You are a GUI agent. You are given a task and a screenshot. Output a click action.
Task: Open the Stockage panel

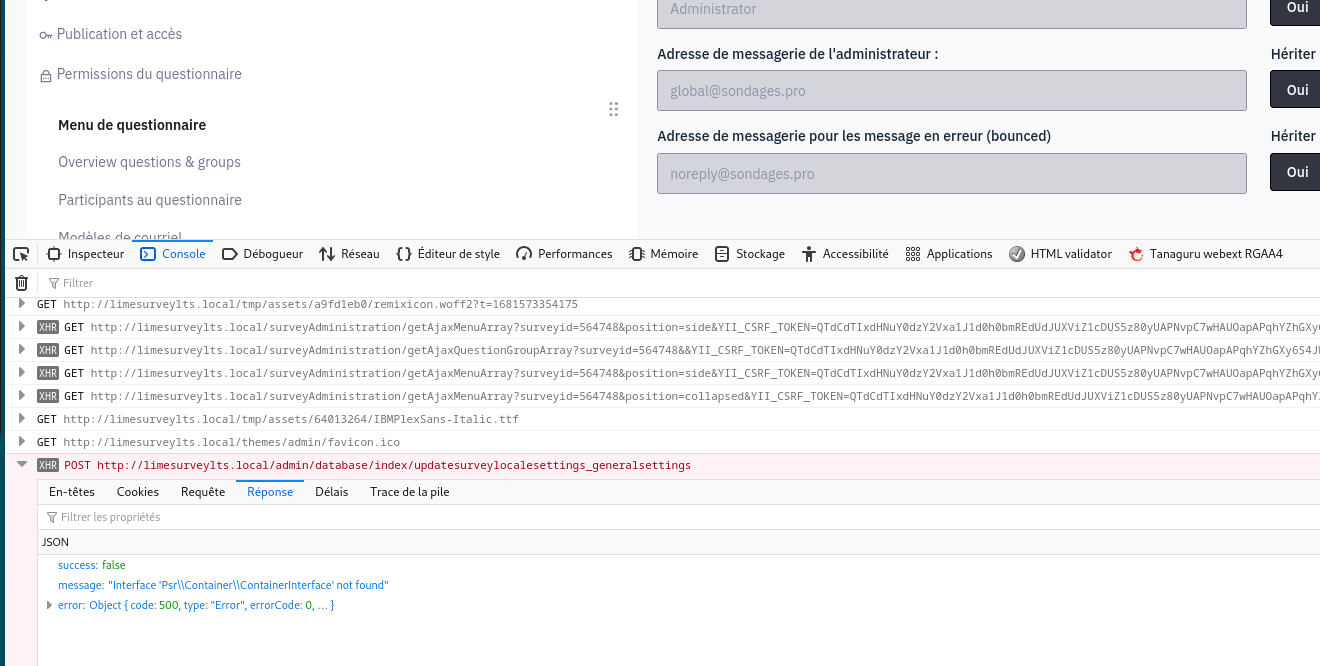(x=749, y=254)
